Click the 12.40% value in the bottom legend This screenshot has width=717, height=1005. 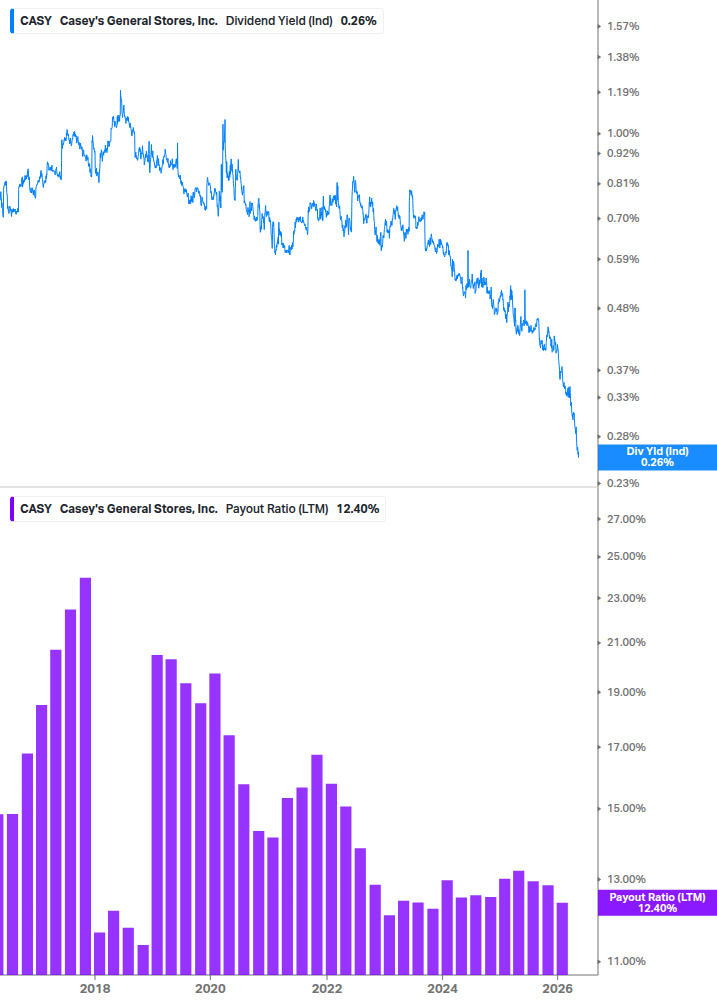click(x=358, y=509)
